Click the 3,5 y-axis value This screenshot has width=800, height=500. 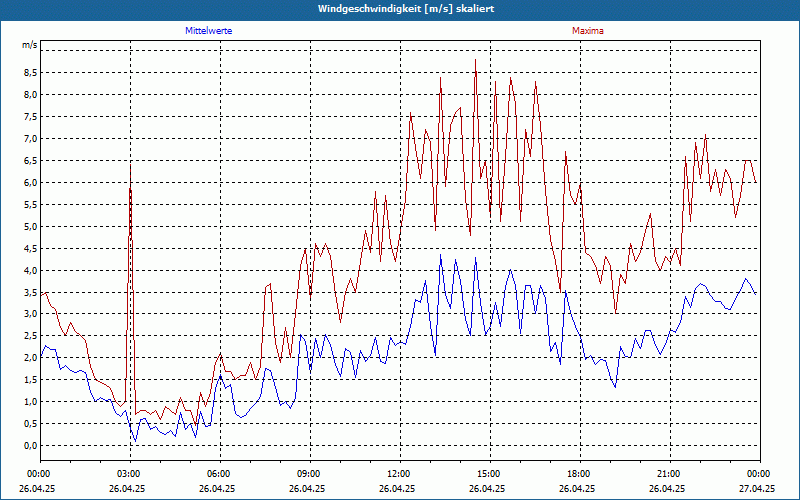coord(30,292)
